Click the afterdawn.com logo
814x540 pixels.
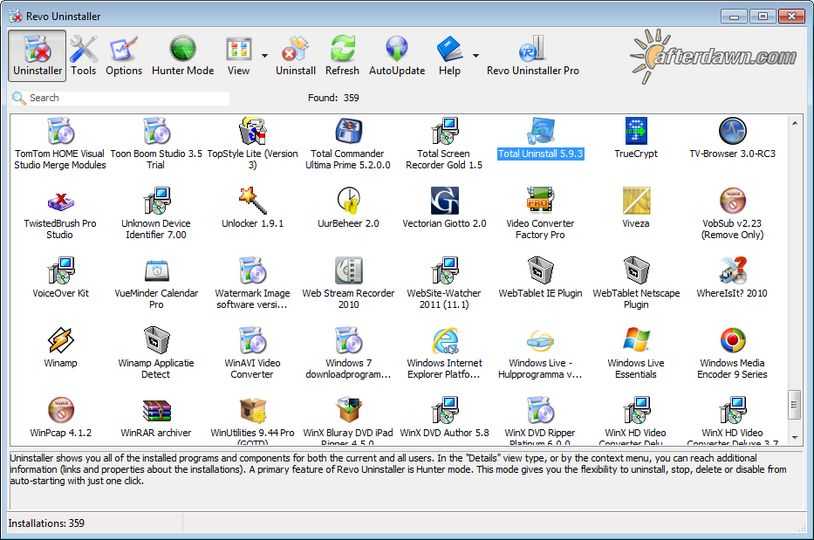pos(713,56)
